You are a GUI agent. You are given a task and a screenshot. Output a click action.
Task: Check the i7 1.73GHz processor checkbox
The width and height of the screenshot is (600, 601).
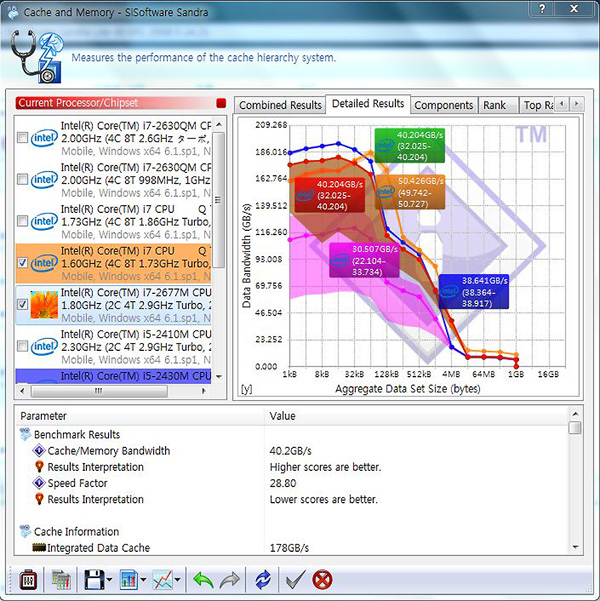click(23, 221)
